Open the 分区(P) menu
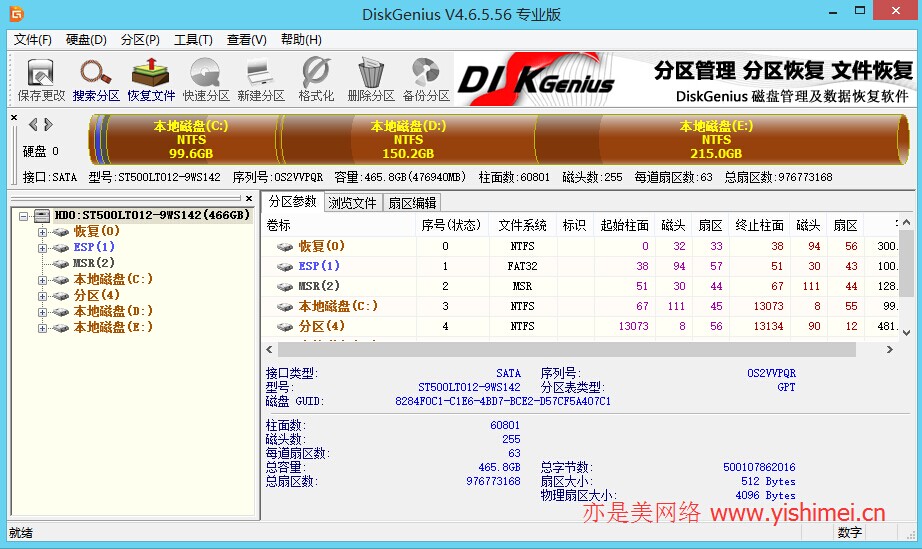922x549 pixels. (x=140, y=39)
